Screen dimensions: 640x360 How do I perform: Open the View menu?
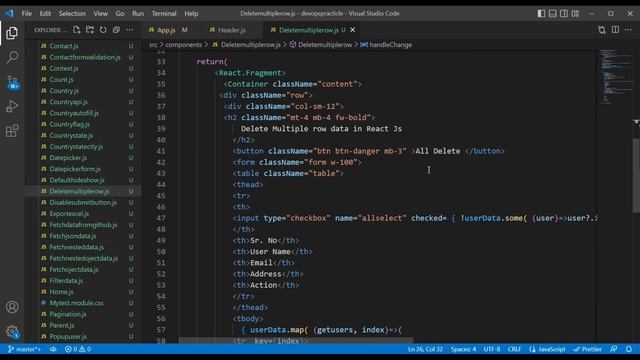coord(100,13)
